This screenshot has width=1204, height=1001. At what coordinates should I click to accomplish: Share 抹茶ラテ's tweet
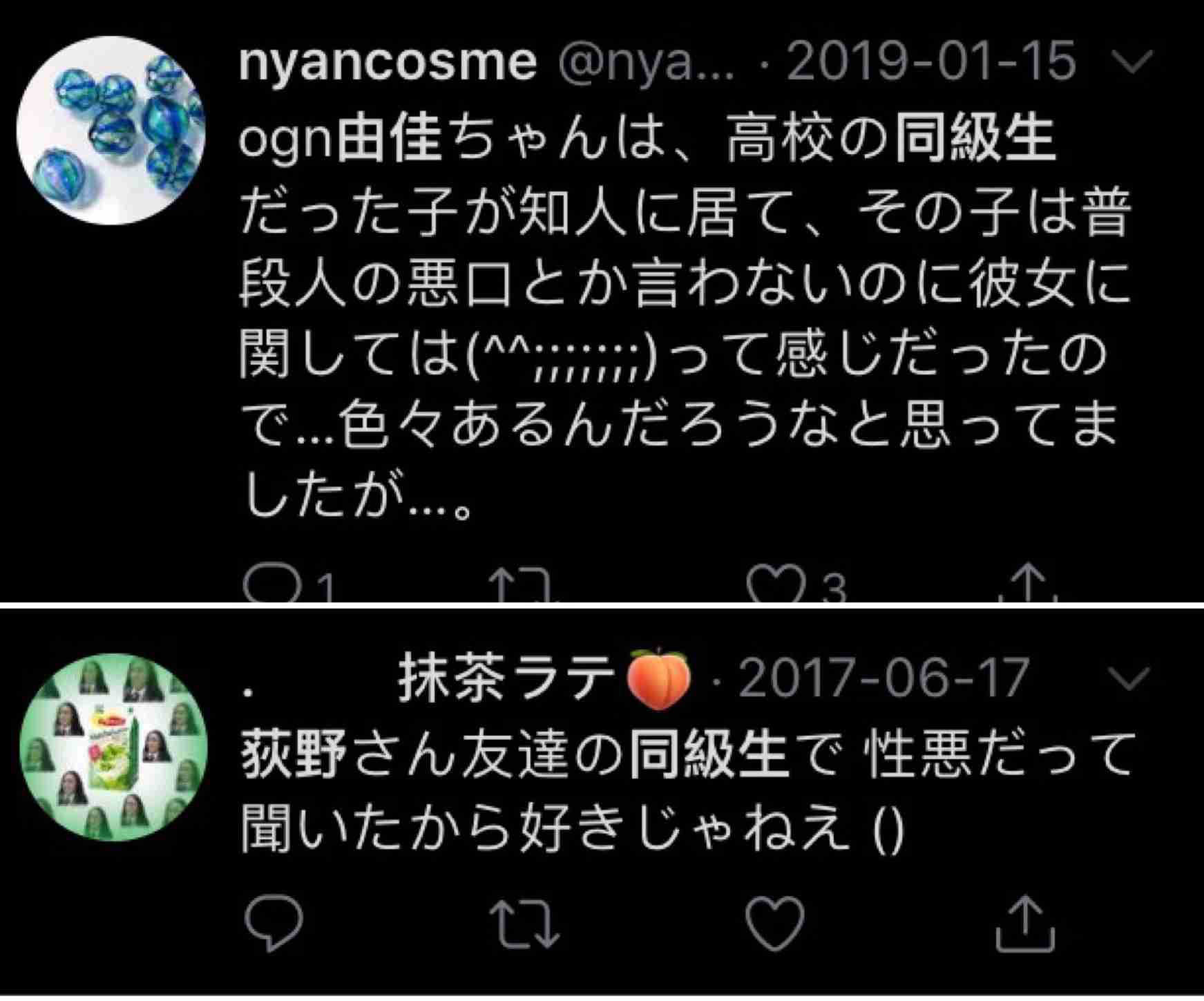tap(1025, 924)
